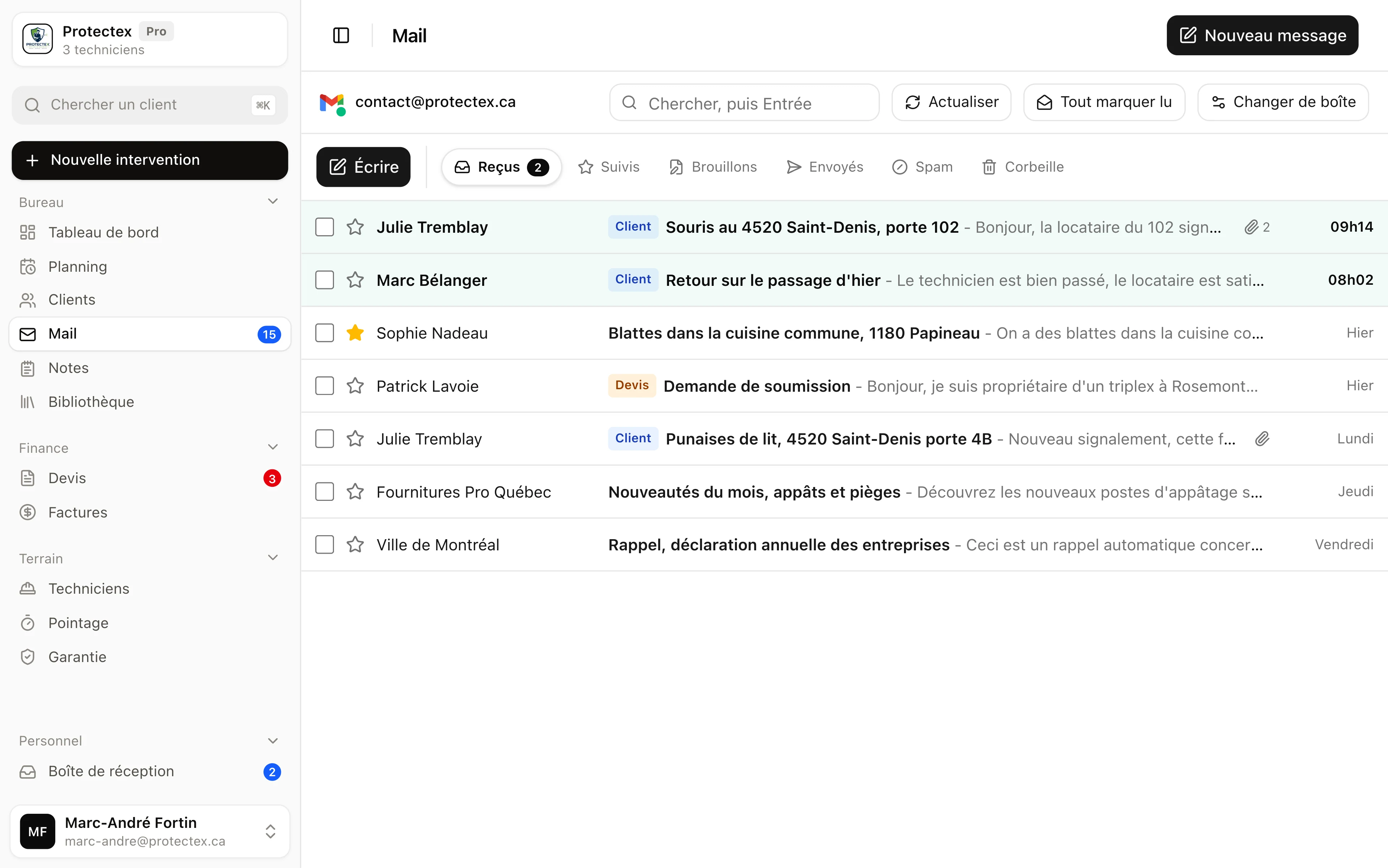Click the Client tag on Marc Bélanger email
This screenshot has height=868, width=1388.
point(633,280)
